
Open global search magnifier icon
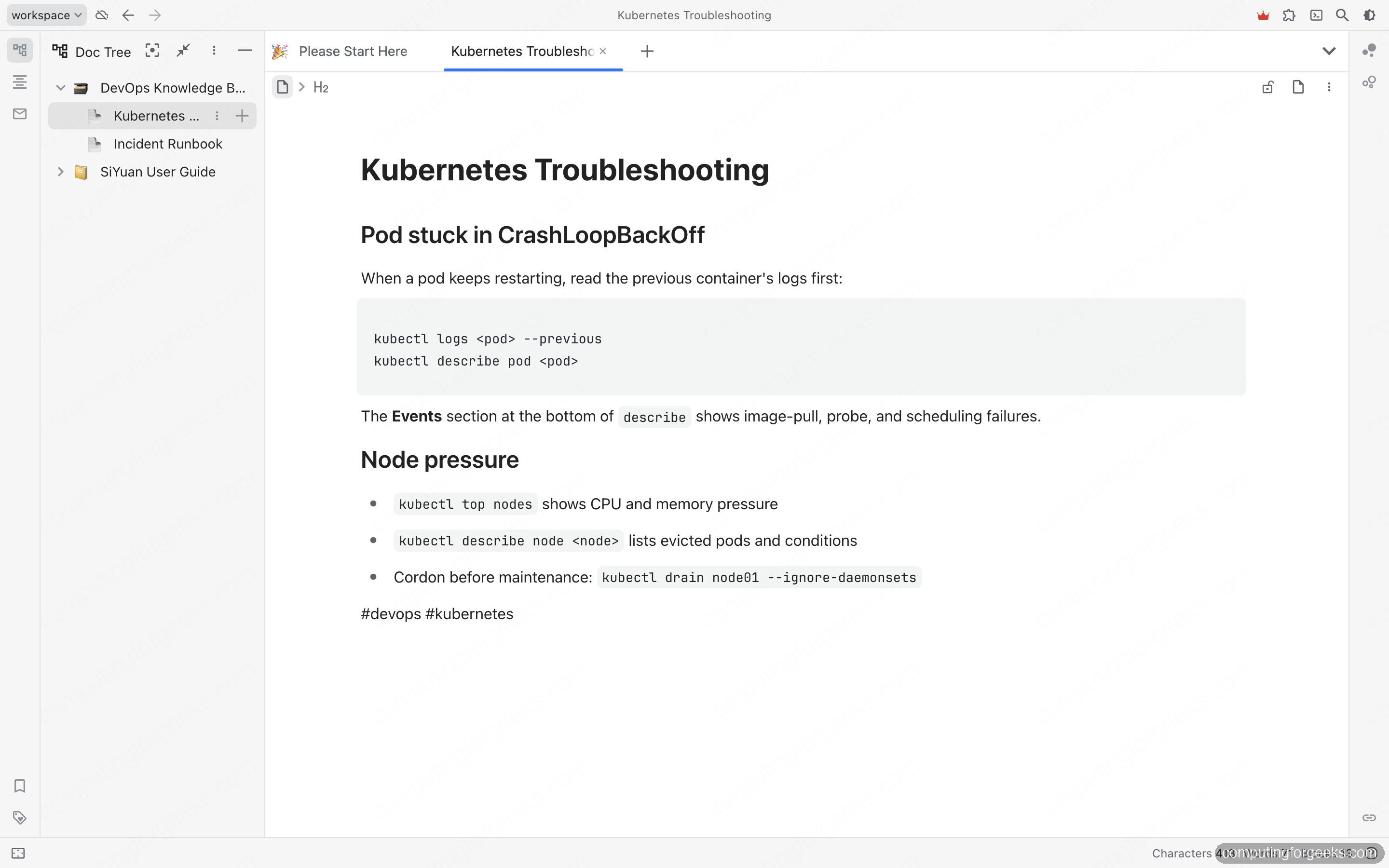point(1342,15)
